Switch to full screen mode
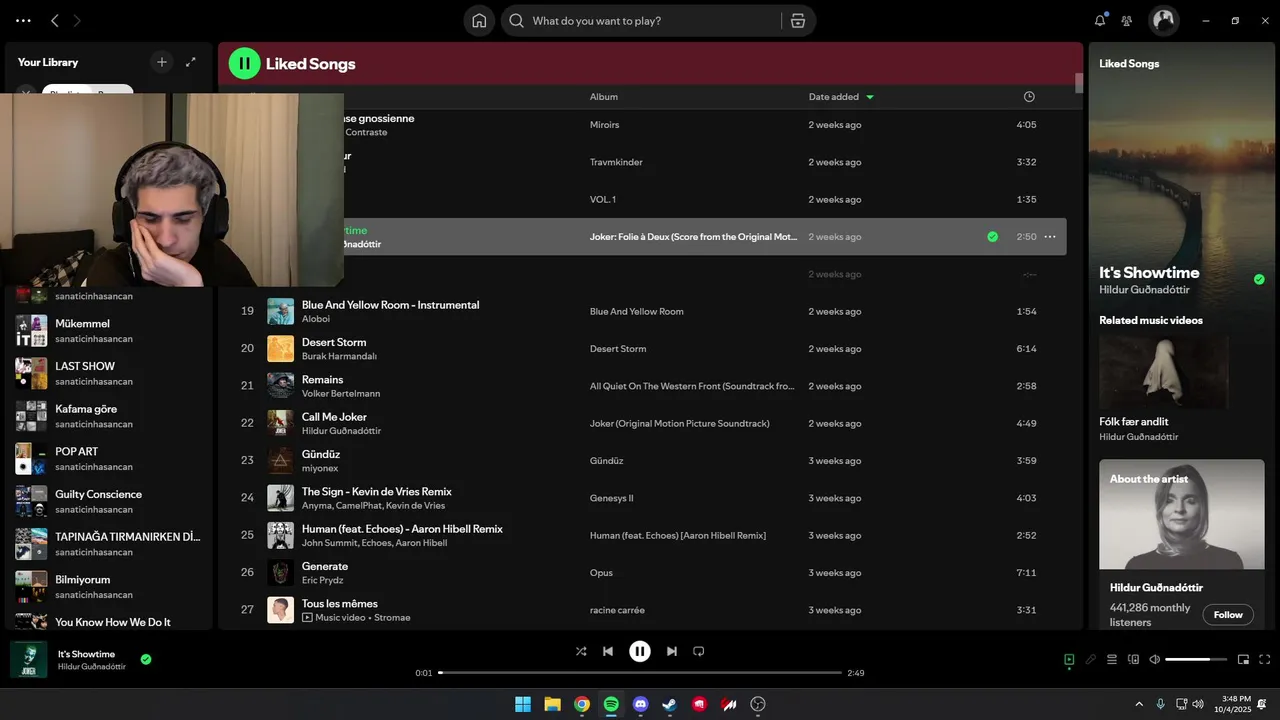Screen dimensions: 1280x720 pyautogui.click(x=1265, y=660)
